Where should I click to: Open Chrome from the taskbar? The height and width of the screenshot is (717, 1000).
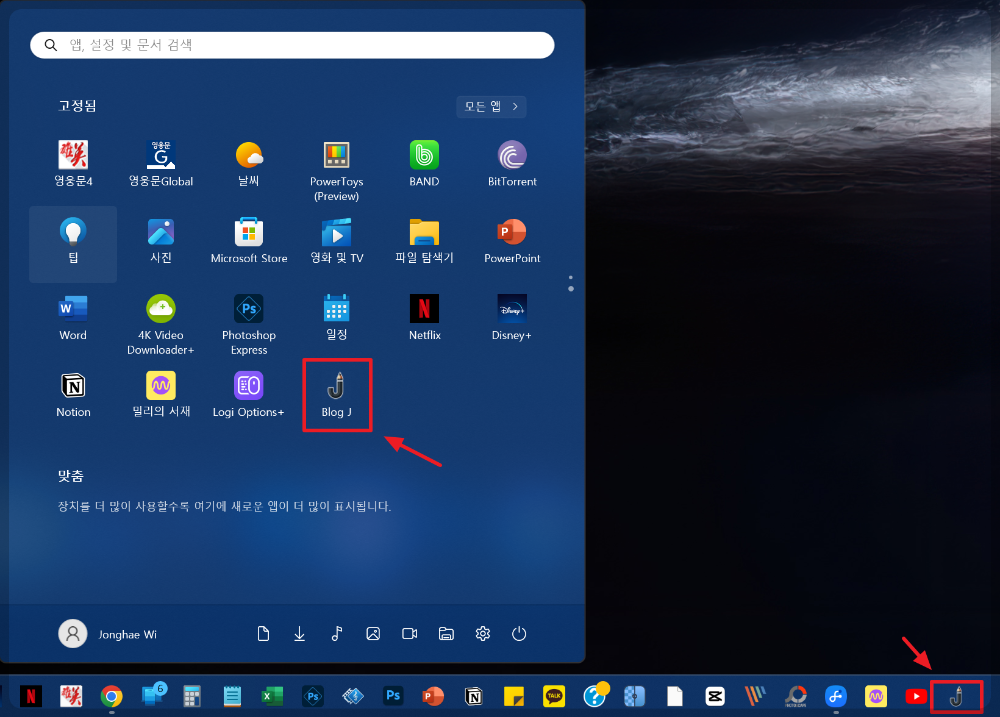112,696
